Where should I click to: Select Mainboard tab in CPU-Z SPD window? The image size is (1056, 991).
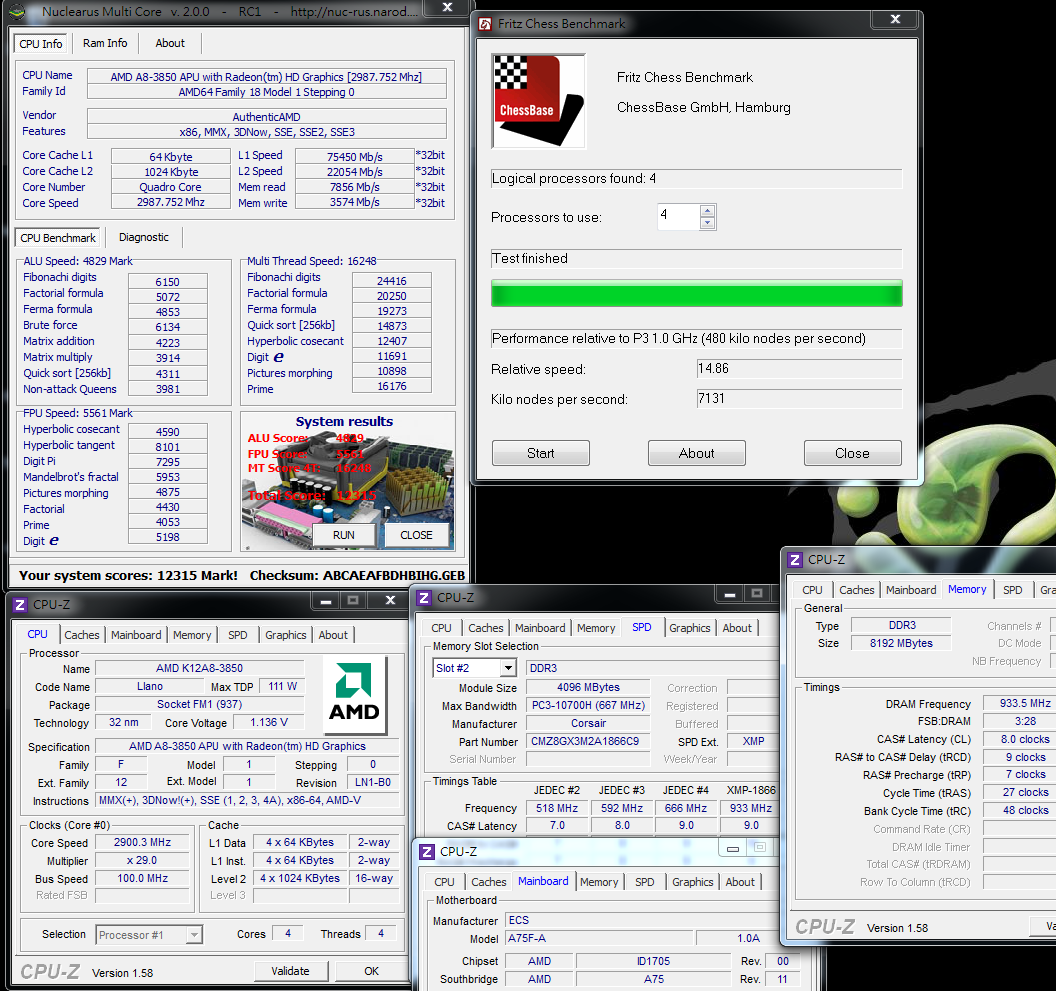coord(540,628)
